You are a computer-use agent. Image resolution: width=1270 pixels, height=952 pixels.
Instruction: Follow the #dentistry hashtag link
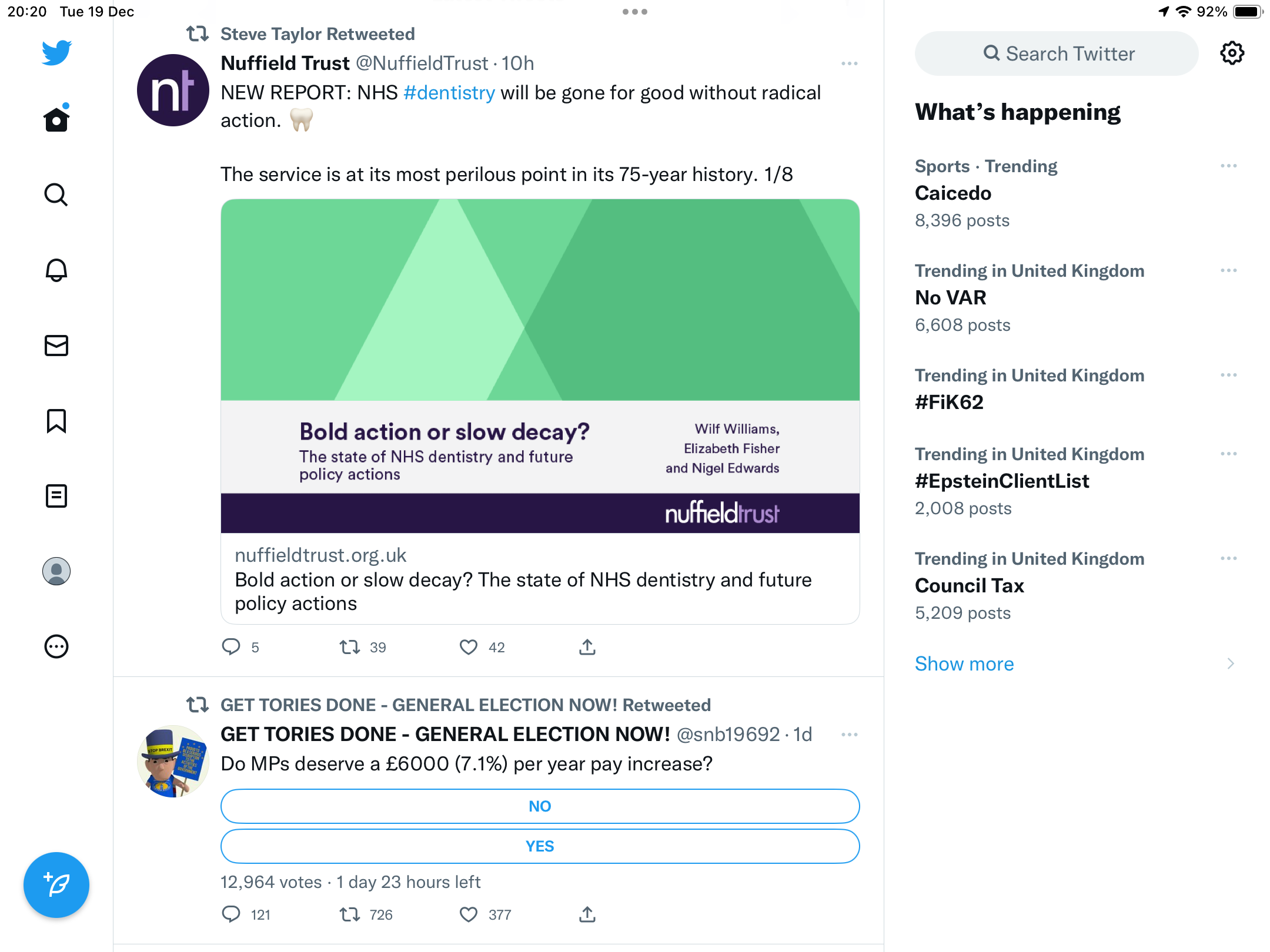449,93
